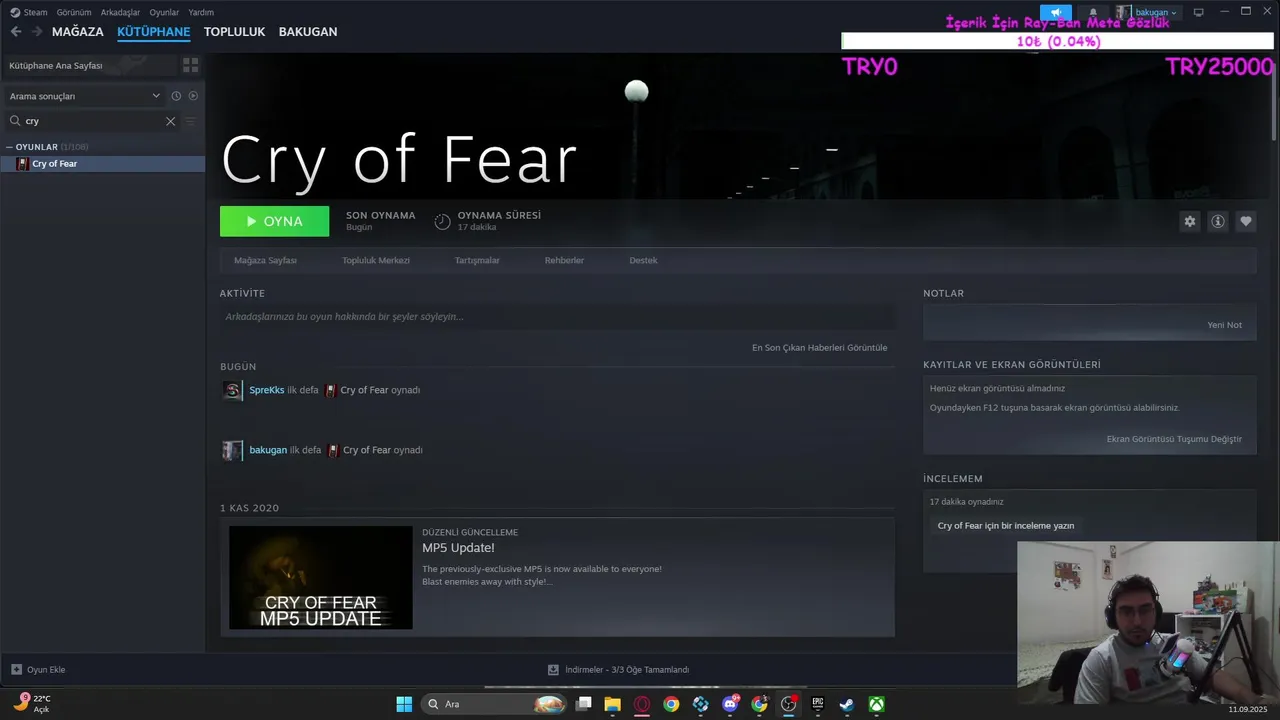
Task: Click the green OYNA play button
Action: coord(274,221)
